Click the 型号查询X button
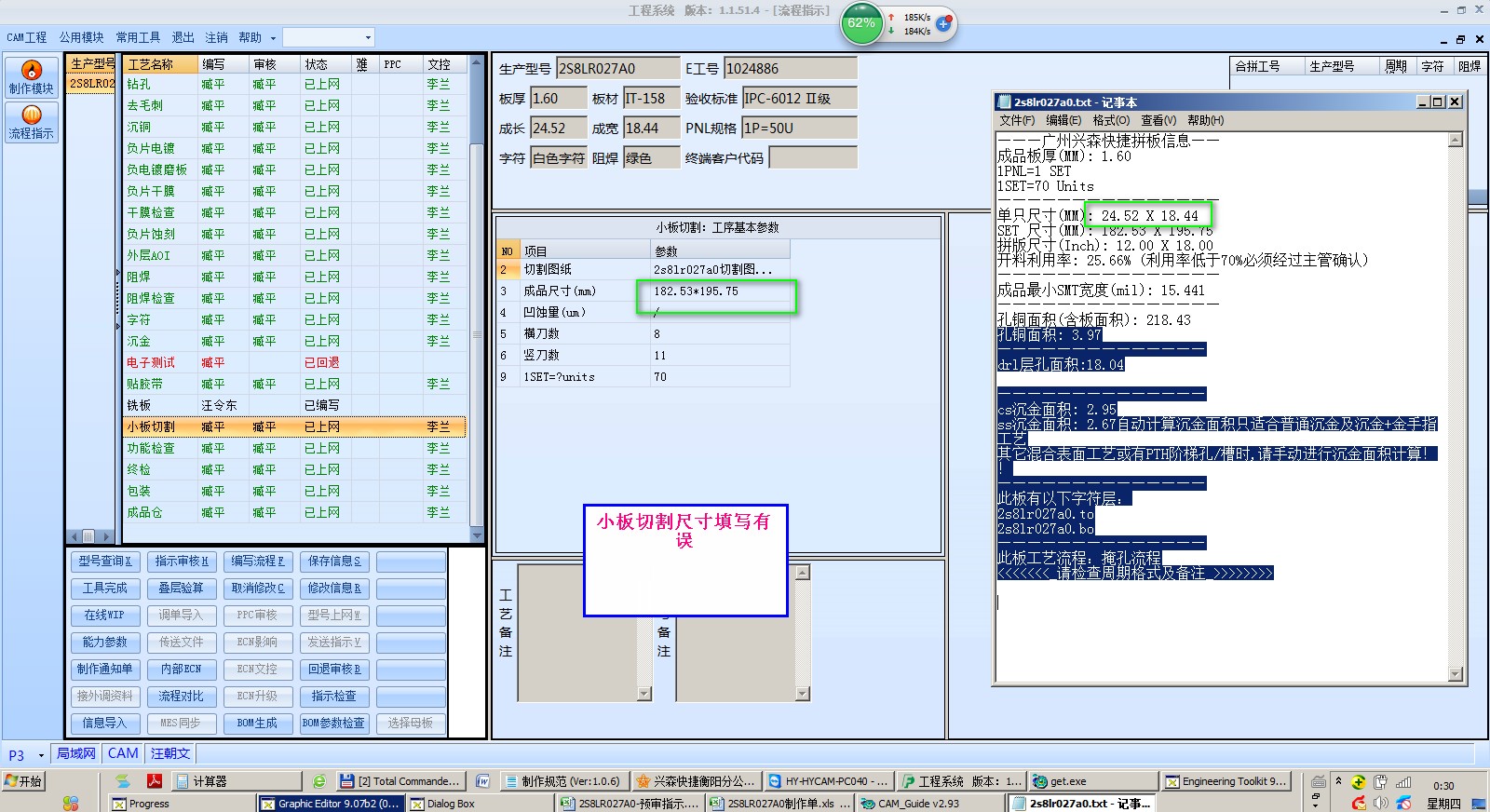The image size is (1490, 812). pos(105,562)
